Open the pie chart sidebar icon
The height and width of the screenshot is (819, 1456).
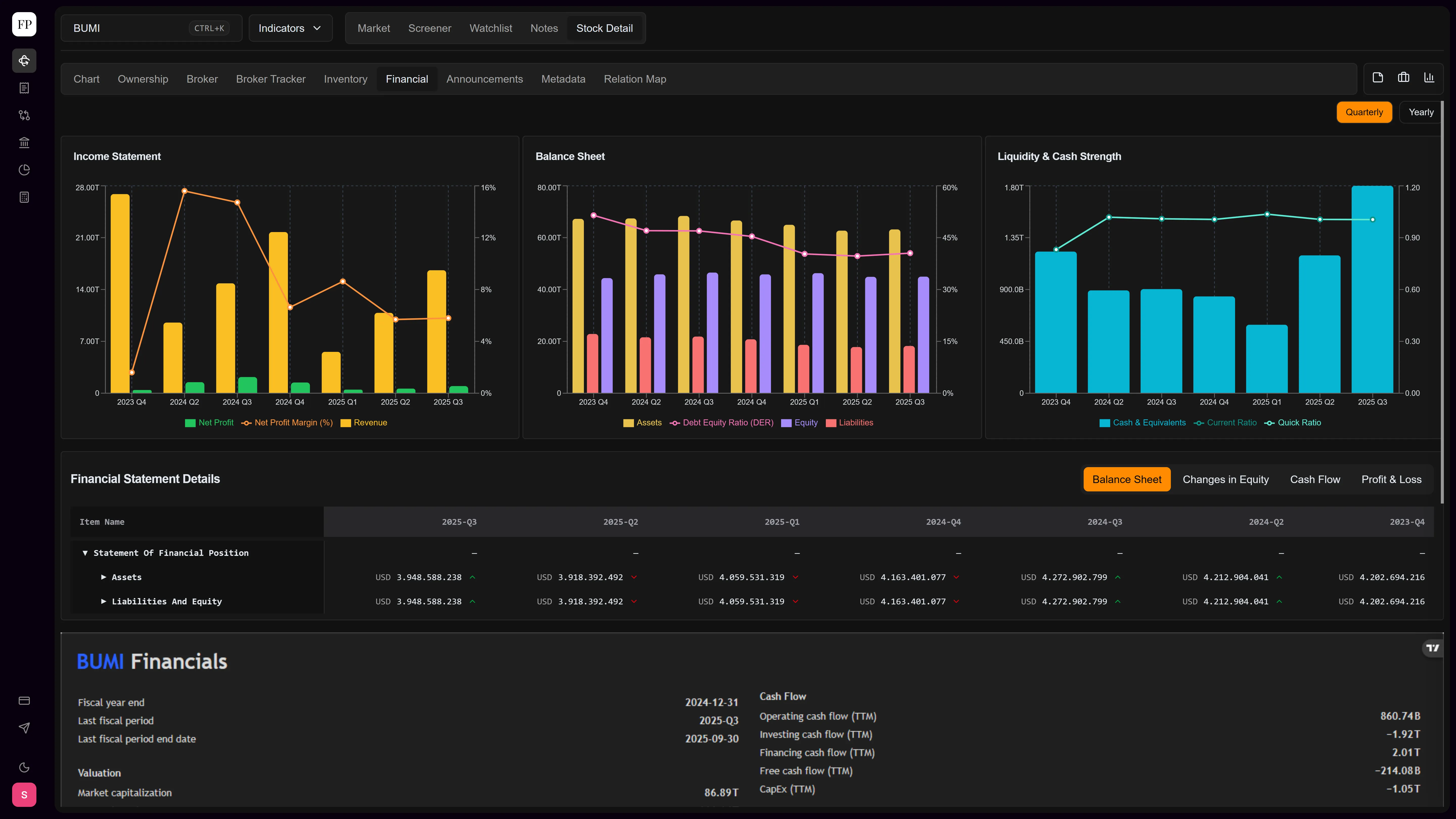click(x=24, y=170)
